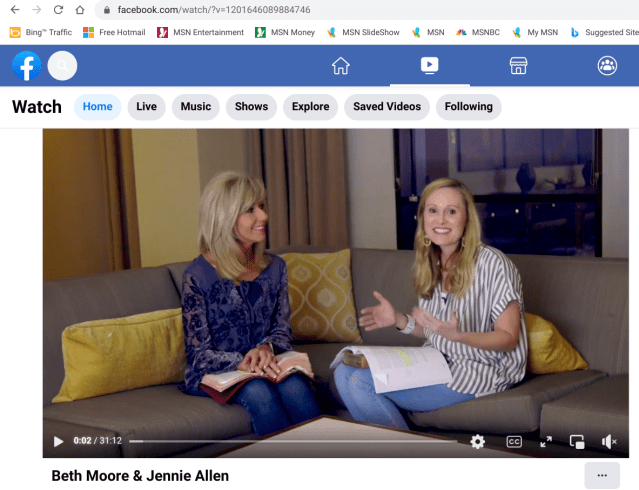Unmute the video volume
639x490 pixels.
click(609, 441)
